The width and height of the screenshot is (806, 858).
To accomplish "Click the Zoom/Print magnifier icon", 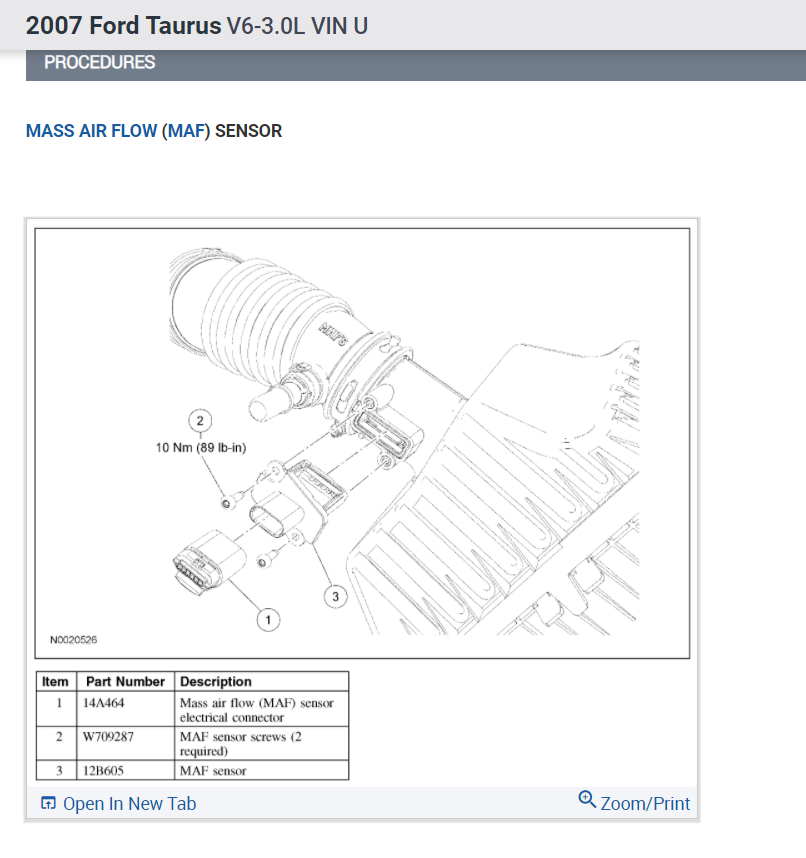I will [587, 799].
